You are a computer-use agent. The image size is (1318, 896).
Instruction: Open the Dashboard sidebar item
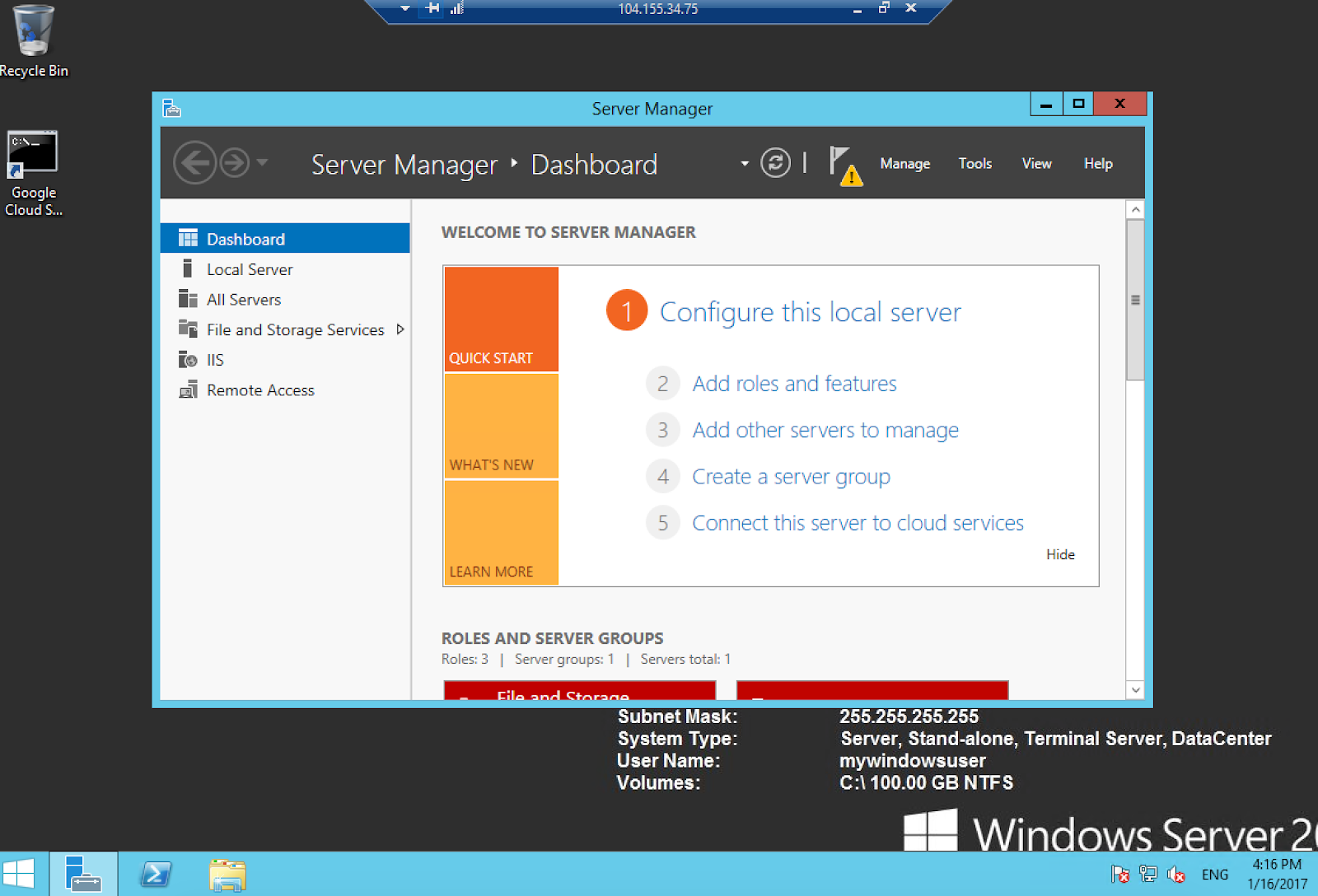(x=245, y=238)
